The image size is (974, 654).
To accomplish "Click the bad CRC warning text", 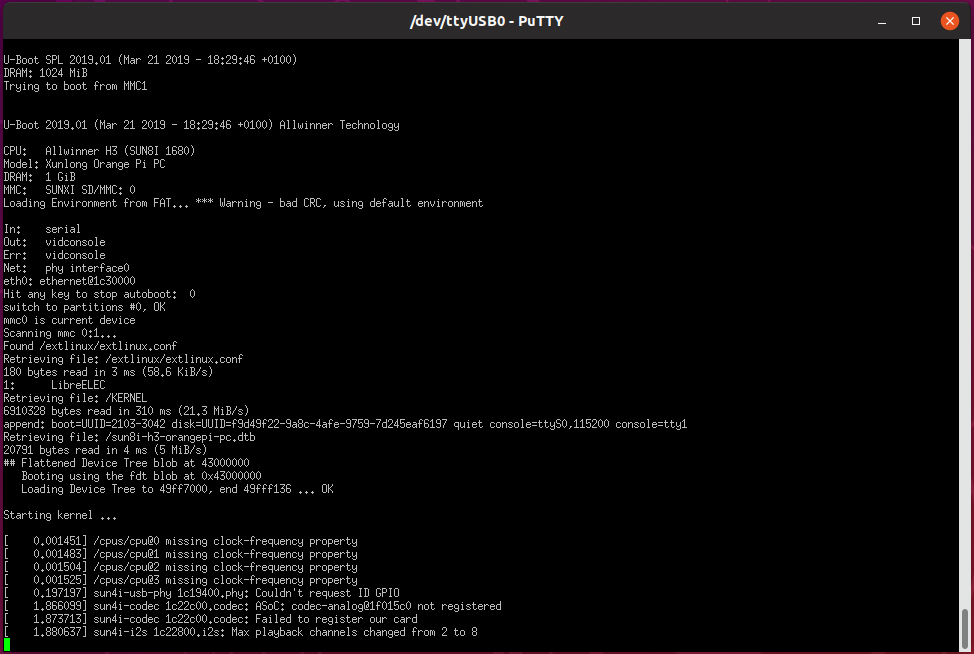I will (357, 203).
